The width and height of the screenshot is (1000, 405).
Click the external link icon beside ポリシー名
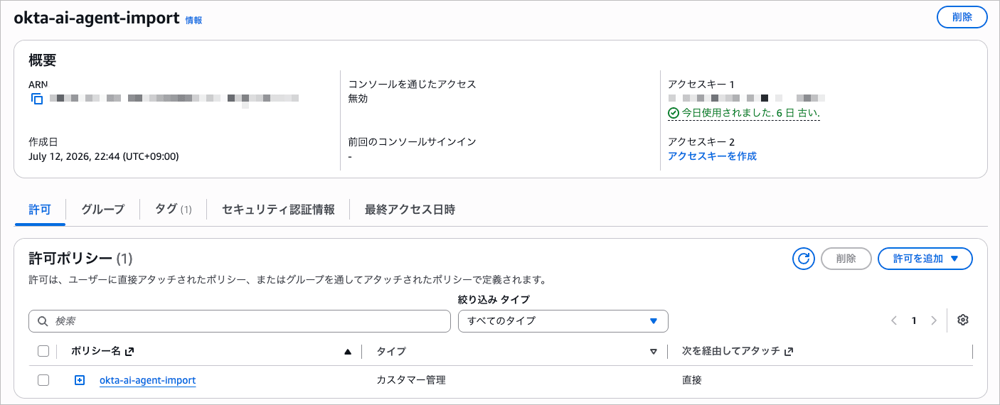[x=129, y=351]
